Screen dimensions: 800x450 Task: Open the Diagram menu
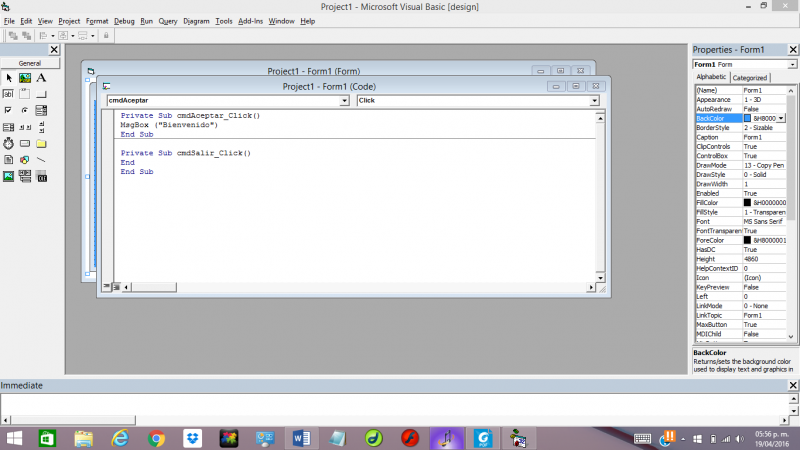196,21
